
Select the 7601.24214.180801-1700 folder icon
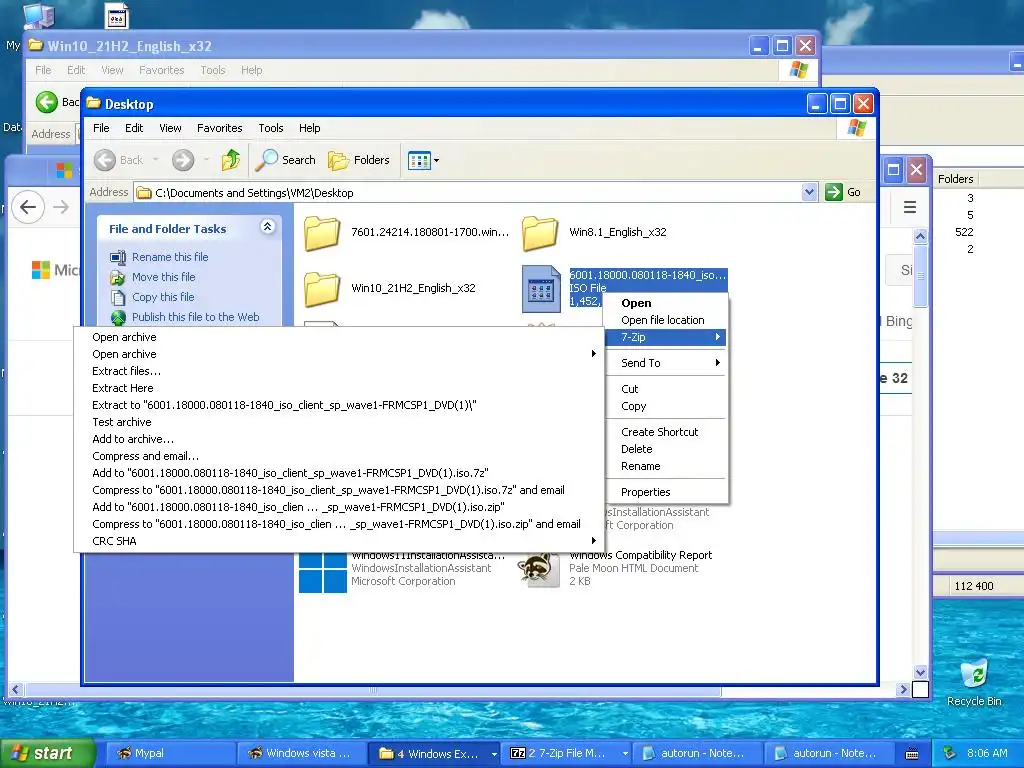click(322, 232)
